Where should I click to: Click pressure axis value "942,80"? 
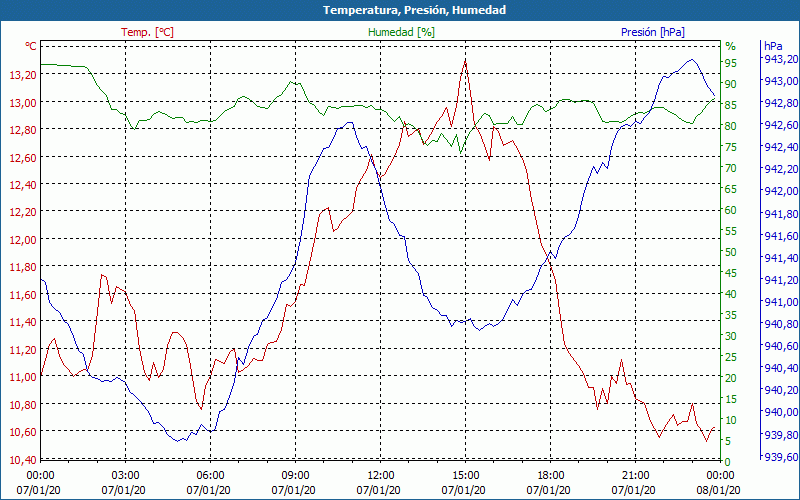tap(782, 103)
